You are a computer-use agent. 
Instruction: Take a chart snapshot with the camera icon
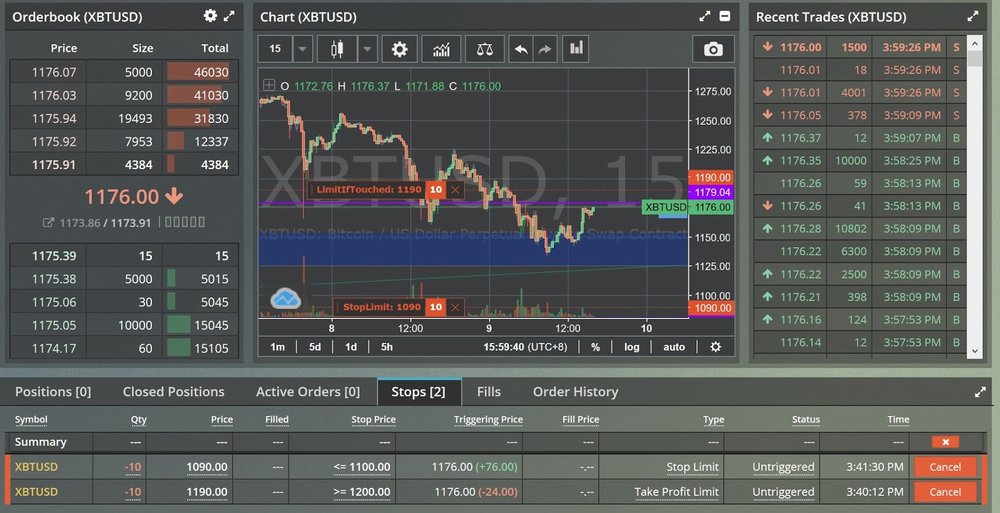click(x=713, y=49)
